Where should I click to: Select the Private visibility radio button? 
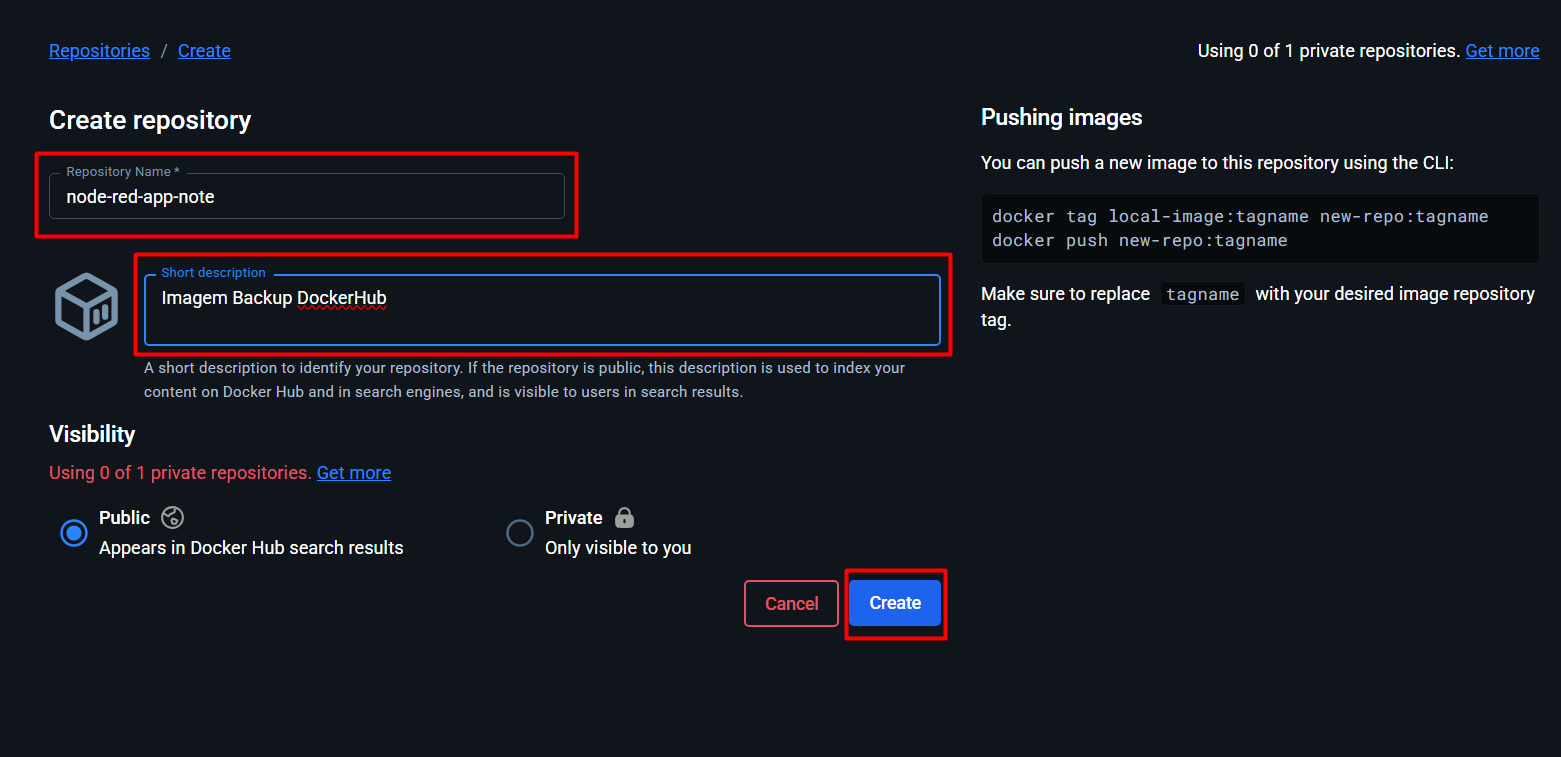tap(520, 533)
